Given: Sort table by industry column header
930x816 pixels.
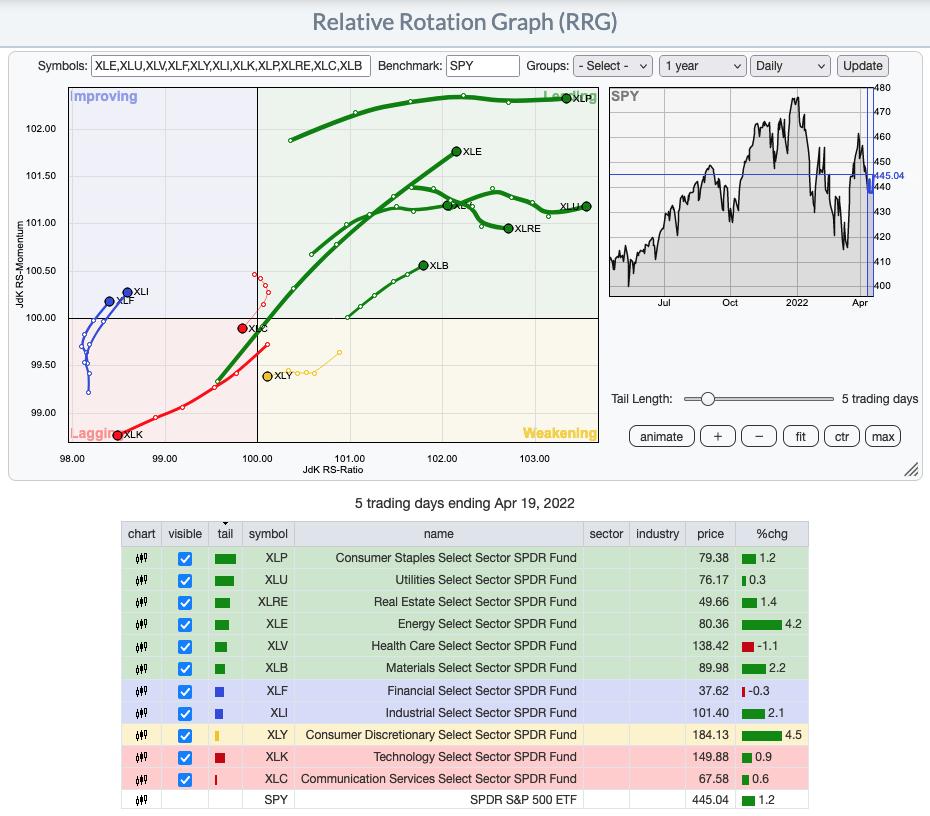Looking at the screenshot, I should pyautogui.click(x=657, y=534).
